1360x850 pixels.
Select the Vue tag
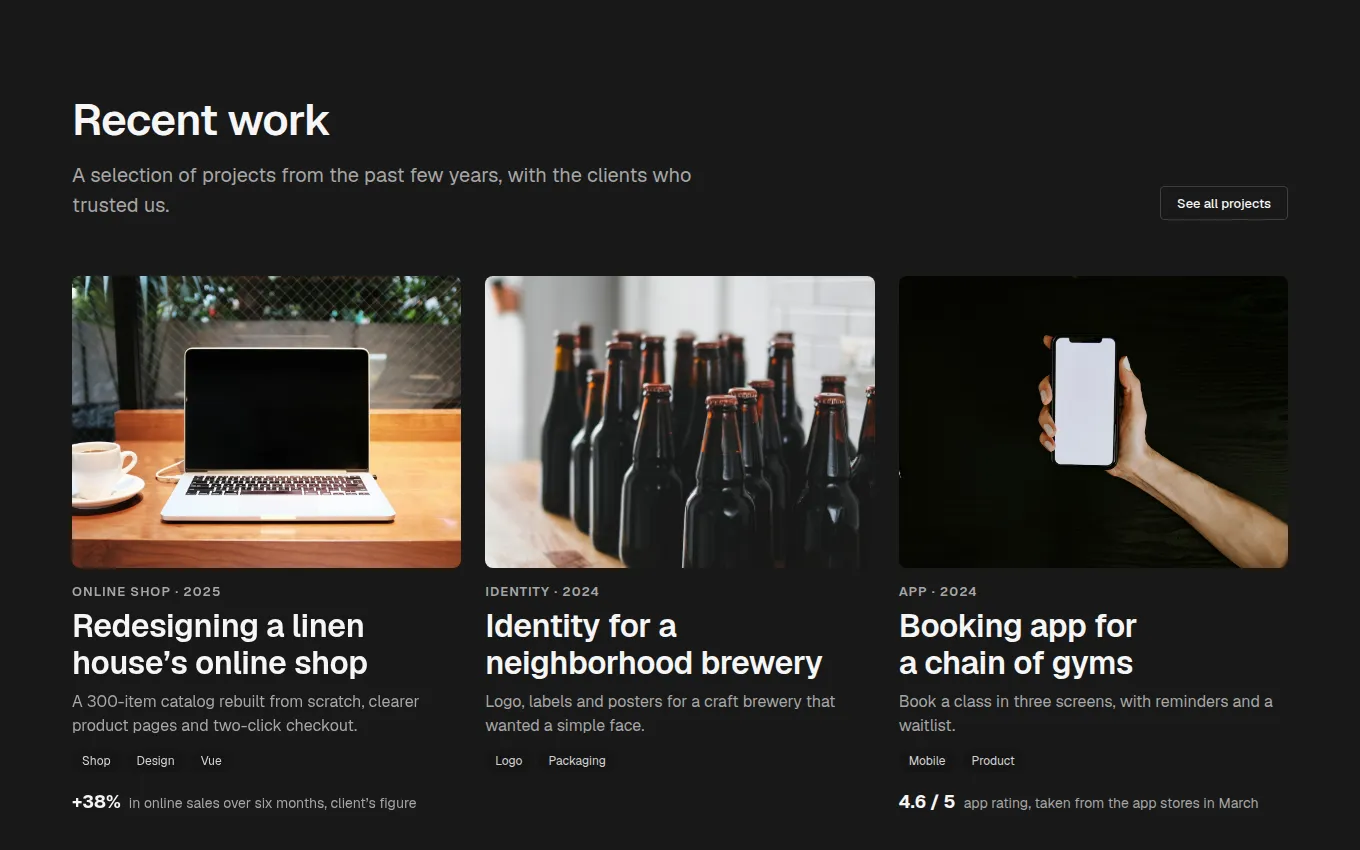point(211,761)
